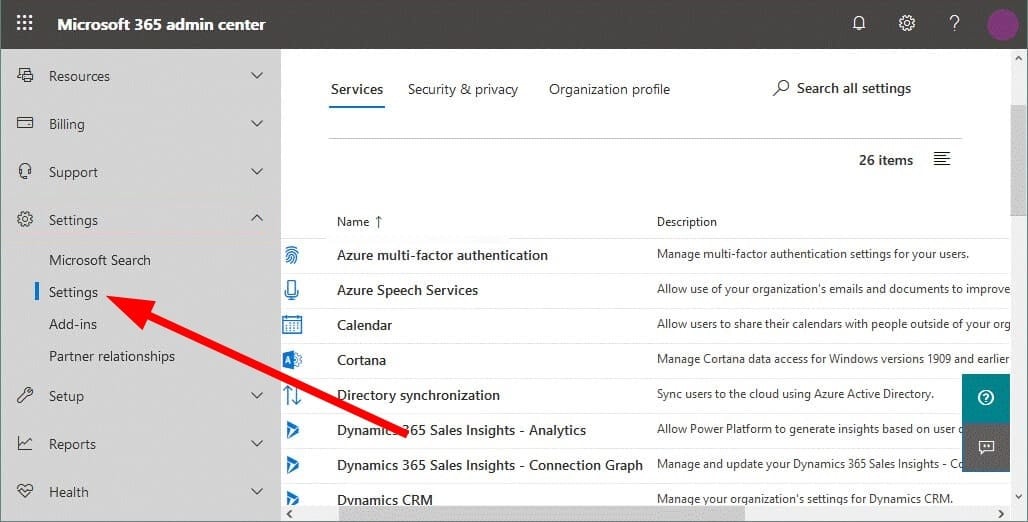The width and height of the screenshot is (1028, 522).
Task: Sort by the Name column header
Action: point(359,222)
